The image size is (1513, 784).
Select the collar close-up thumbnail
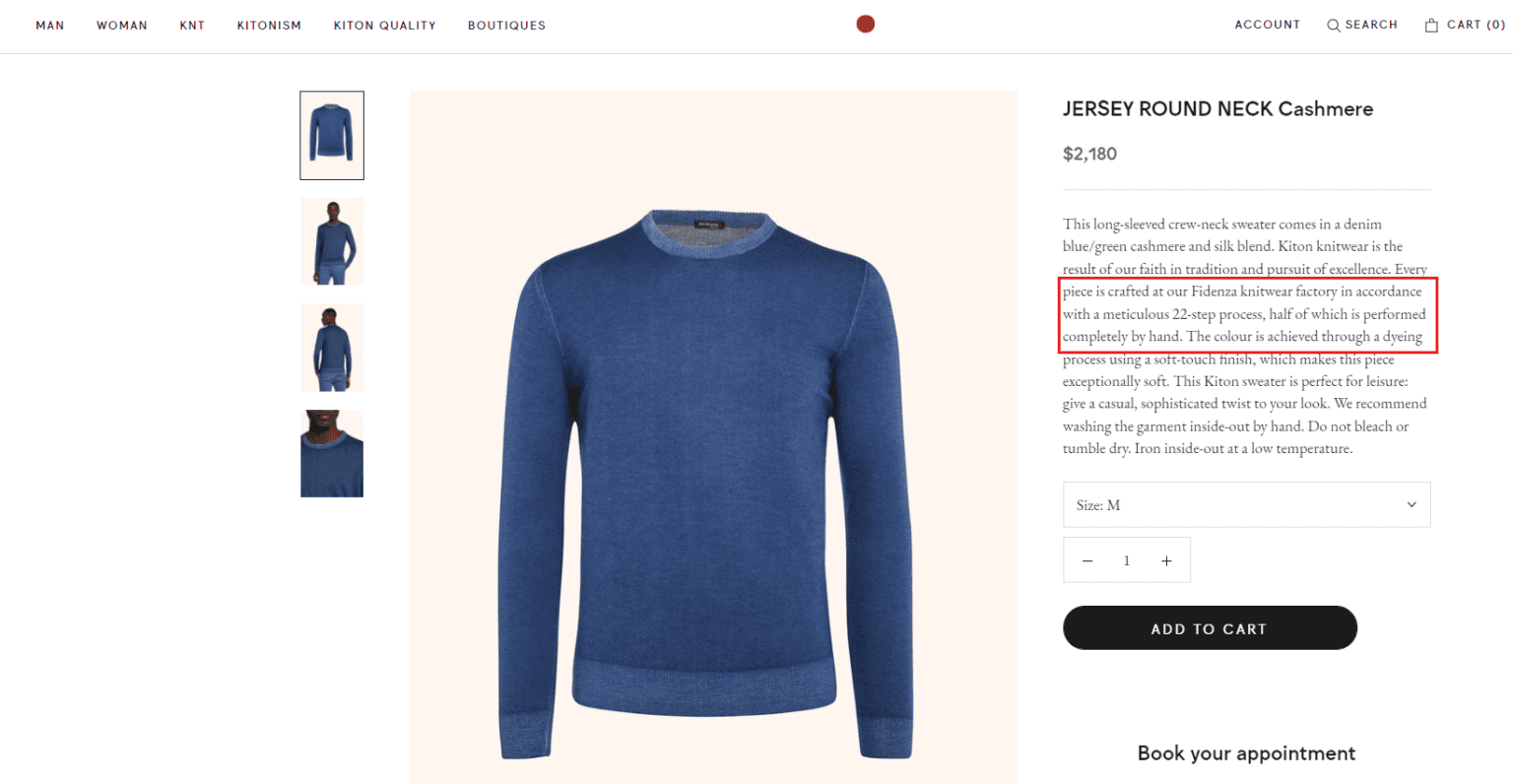[x=332, y=453]
